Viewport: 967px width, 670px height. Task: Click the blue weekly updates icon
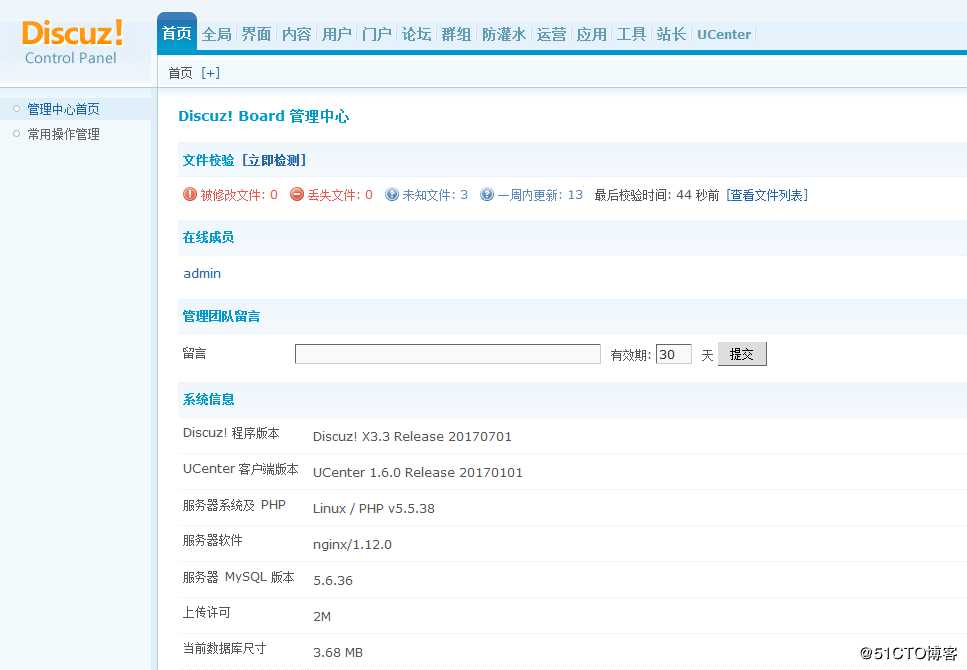[487, 194]
